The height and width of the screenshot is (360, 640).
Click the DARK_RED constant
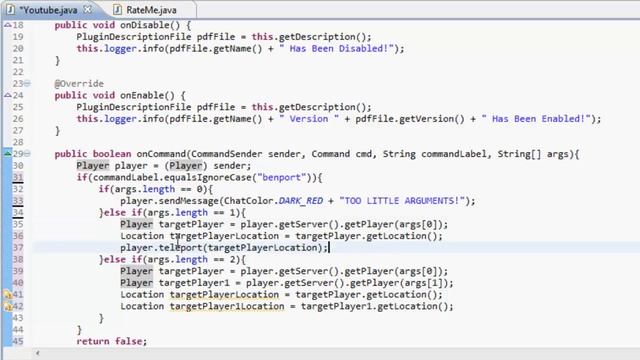[x=300, y=201]
